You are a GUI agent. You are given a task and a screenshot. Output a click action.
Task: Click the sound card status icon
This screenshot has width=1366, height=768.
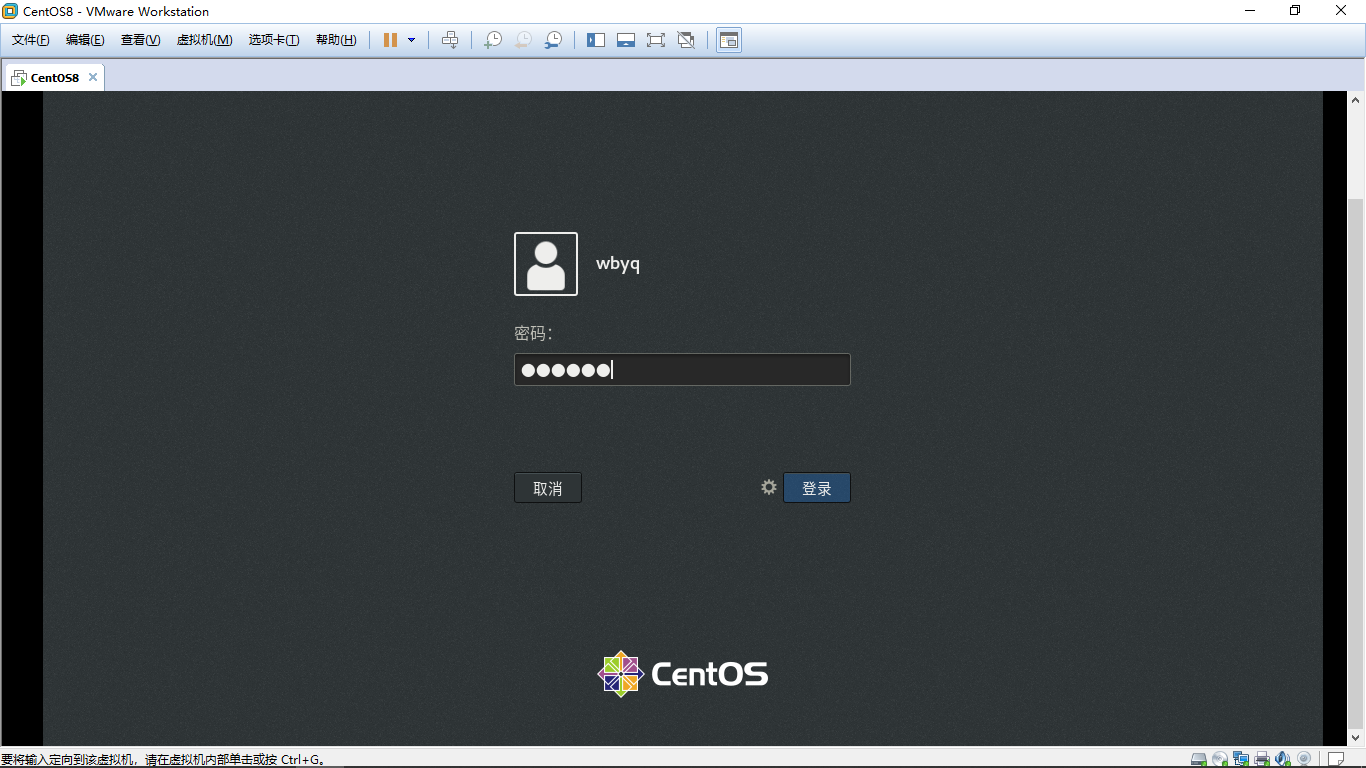pos(1283,759)
